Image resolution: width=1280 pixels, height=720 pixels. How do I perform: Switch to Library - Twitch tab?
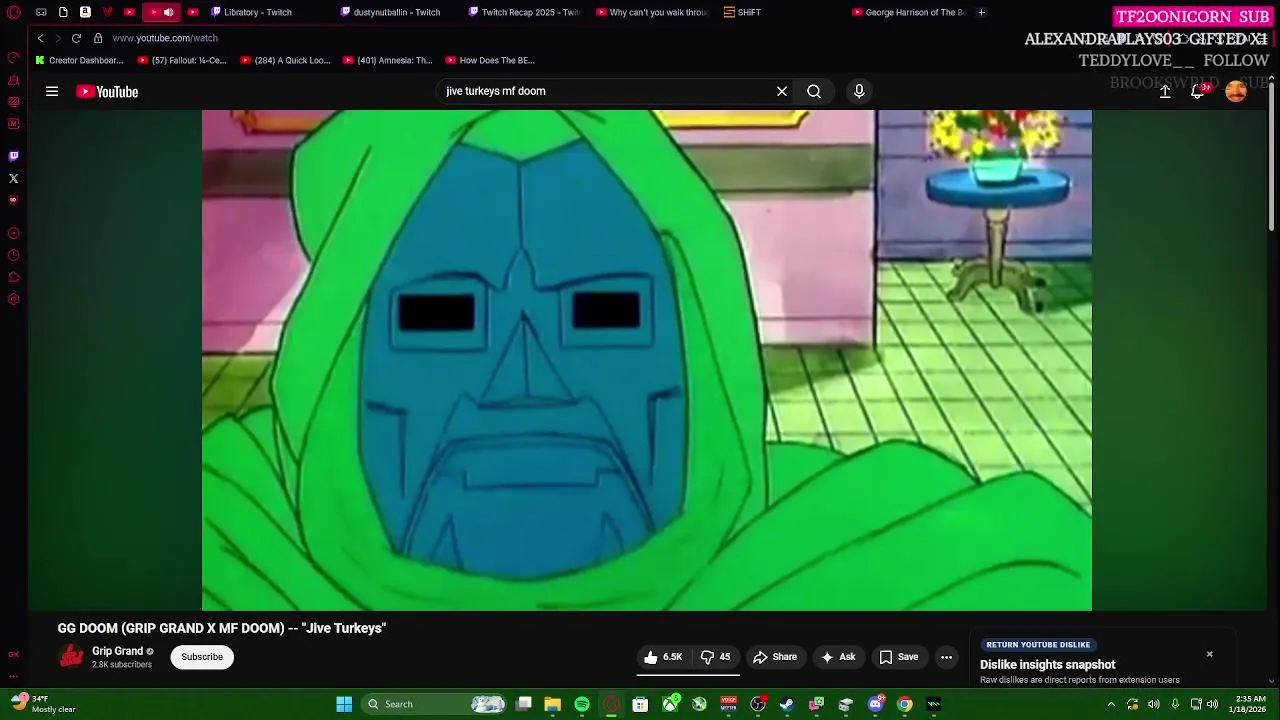tap(258, 12)
